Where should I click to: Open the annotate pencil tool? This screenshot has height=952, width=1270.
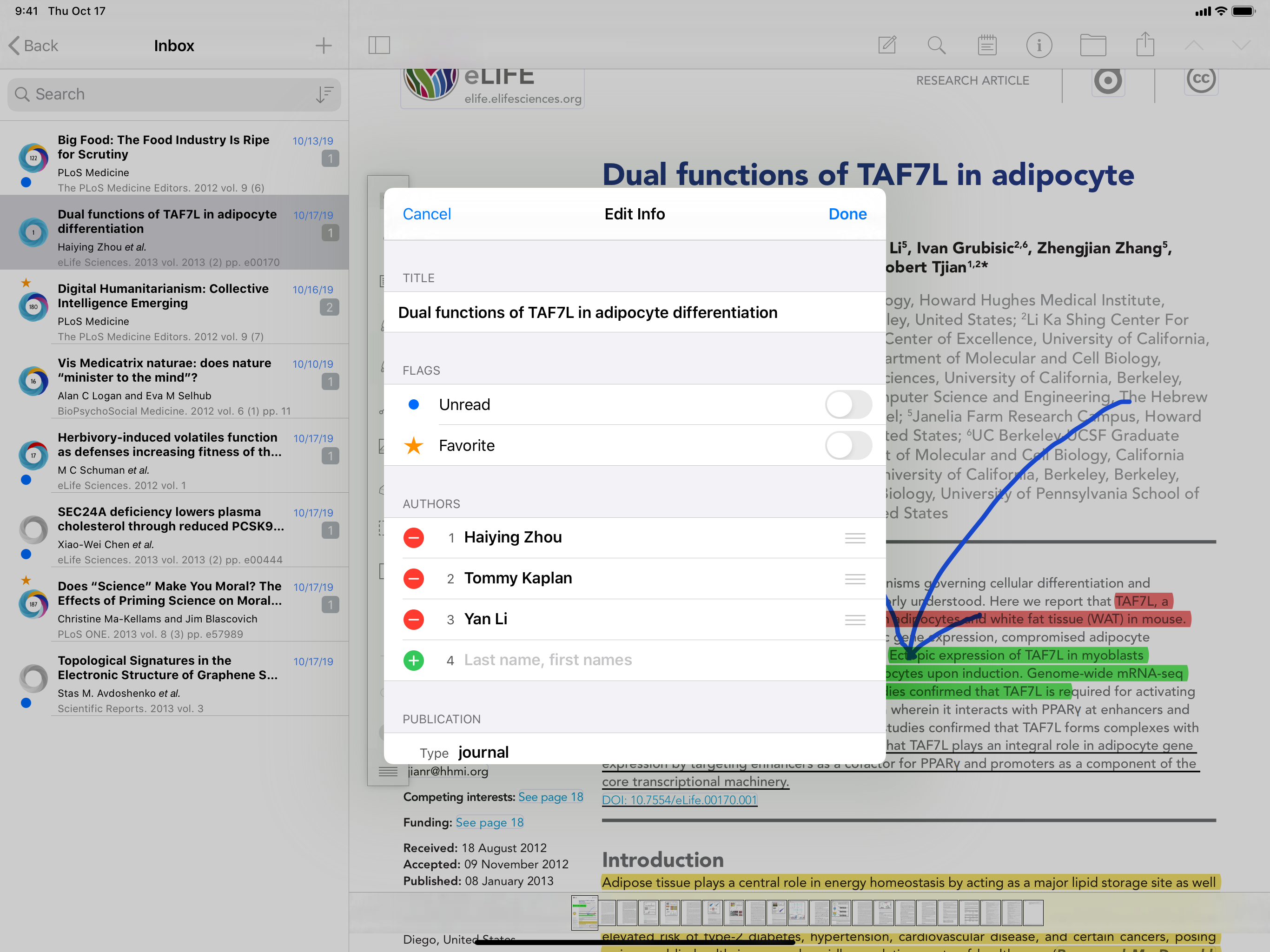click(887, 45)
